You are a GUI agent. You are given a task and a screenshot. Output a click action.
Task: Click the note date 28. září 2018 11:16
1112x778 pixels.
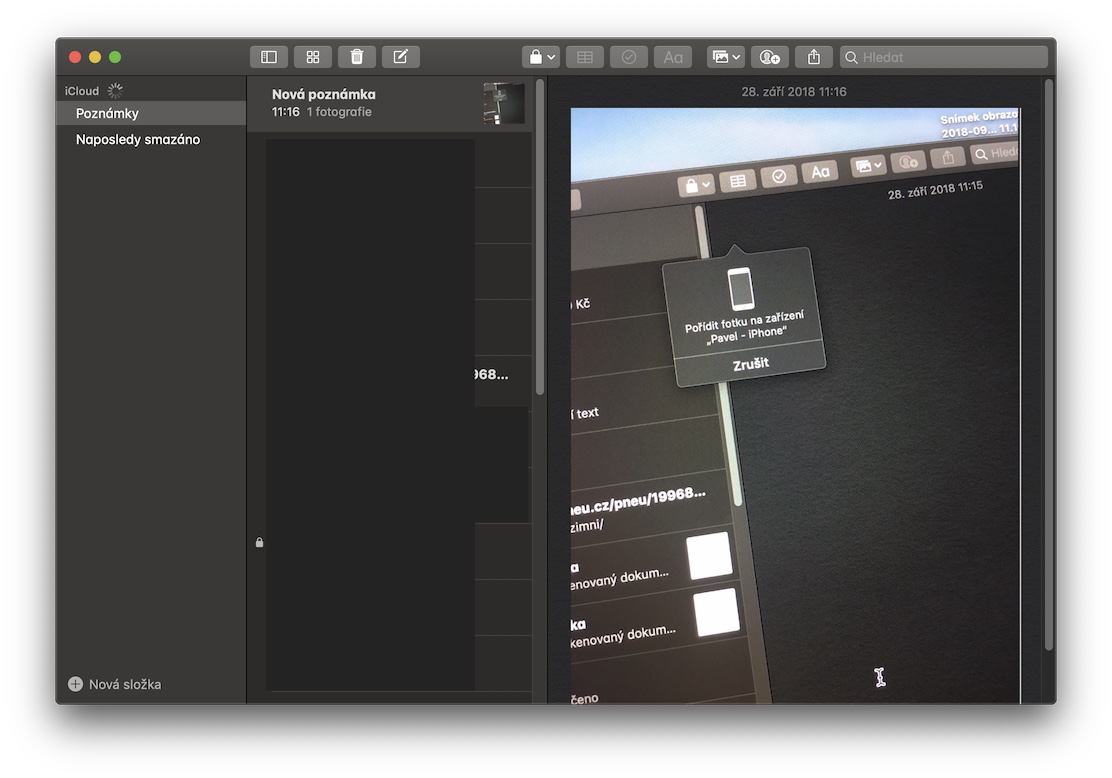click(x=794, y=91)
